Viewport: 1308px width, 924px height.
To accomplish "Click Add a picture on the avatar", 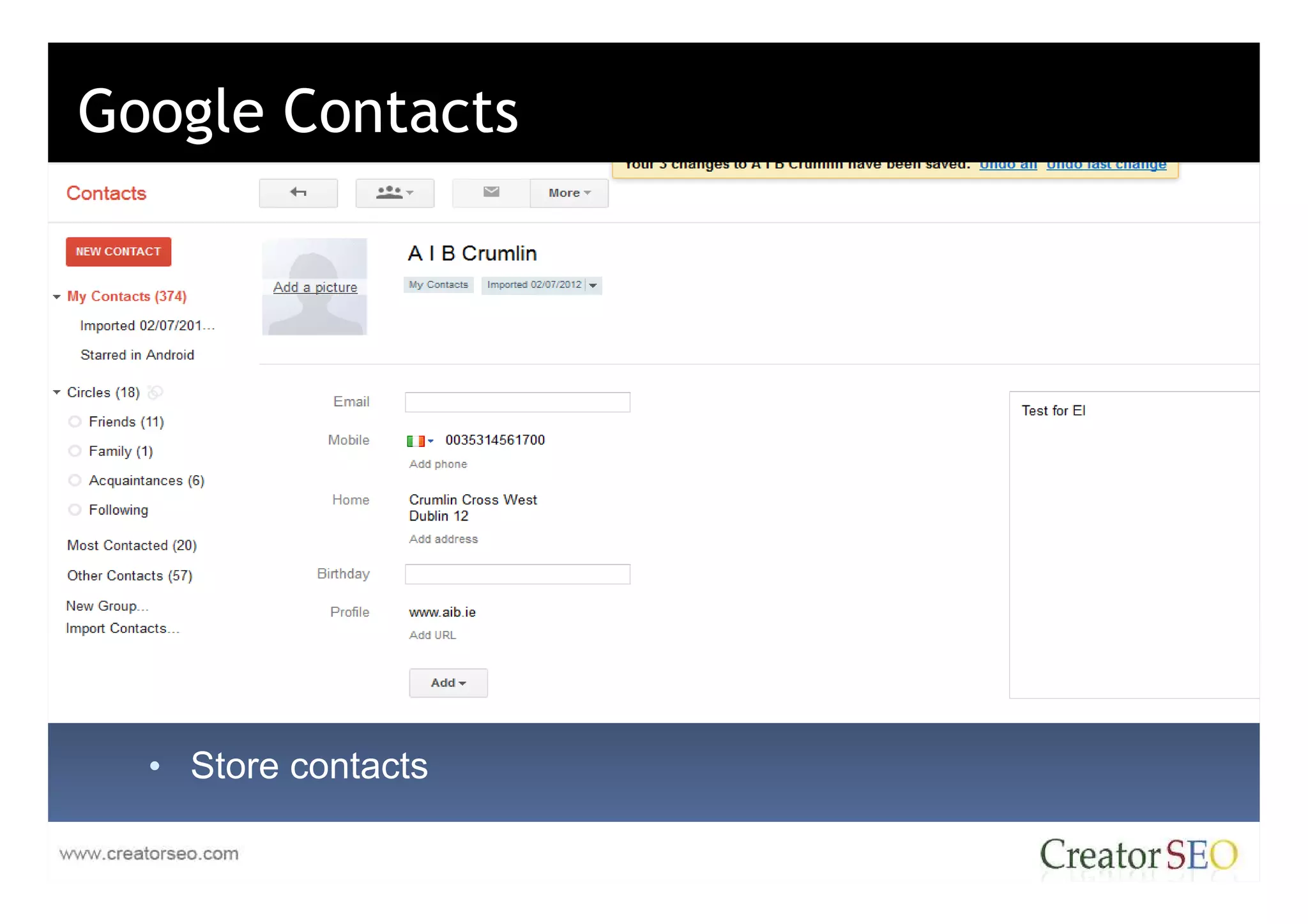I will click(x=315, y=287).
